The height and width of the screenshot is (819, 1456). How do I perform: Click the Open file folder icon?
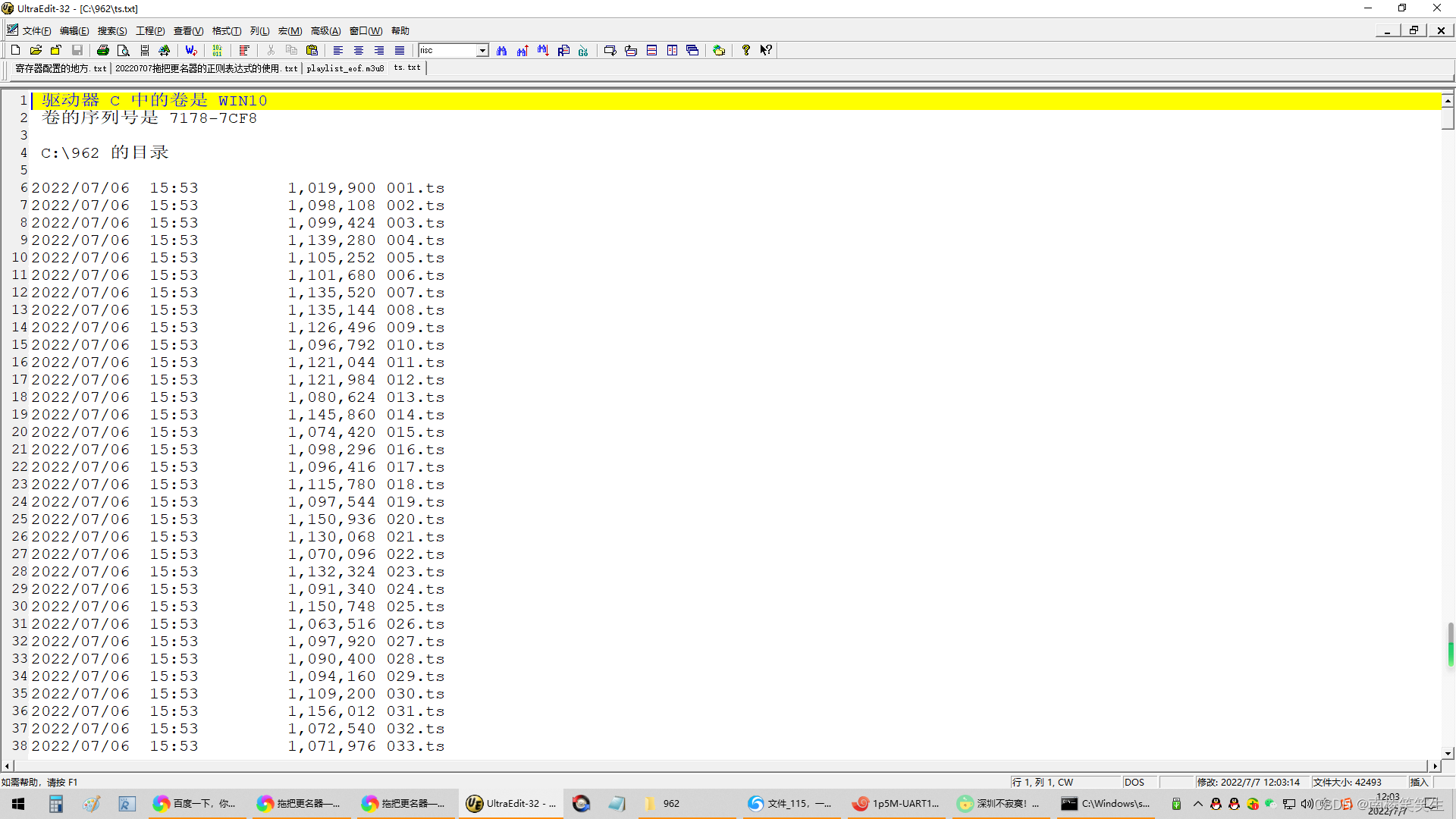click(36, 50)
